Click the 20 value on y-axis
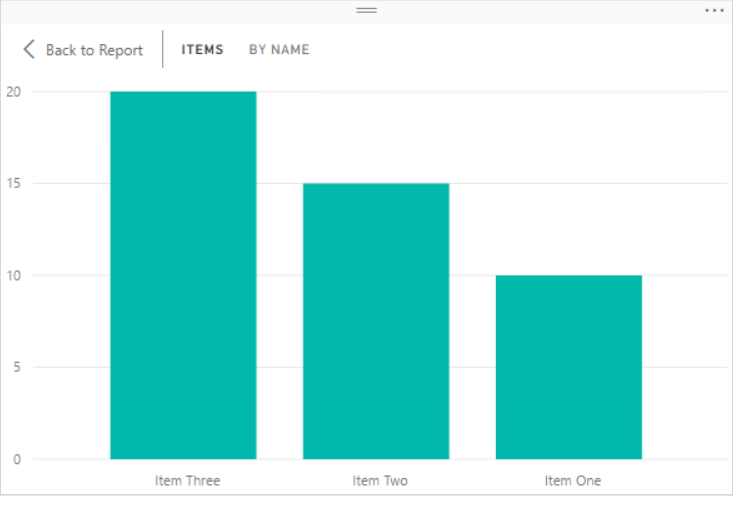 (x=14, y=92)
